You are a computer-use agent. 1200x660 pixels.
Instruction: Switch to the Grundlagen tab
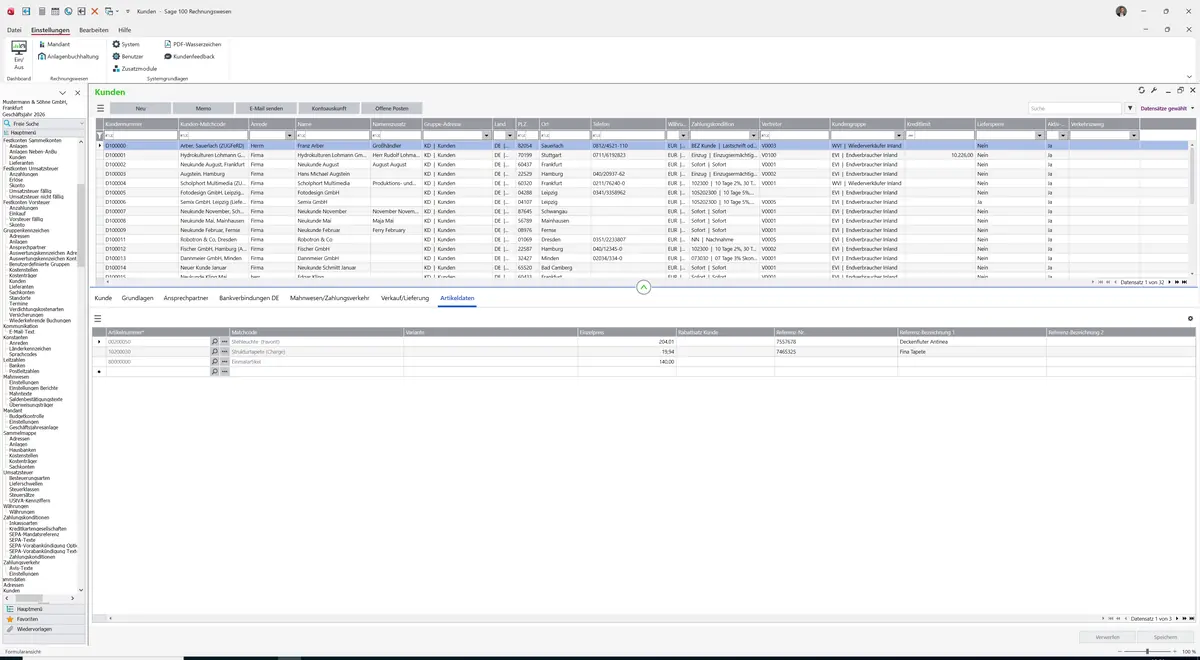coord(138,298)
